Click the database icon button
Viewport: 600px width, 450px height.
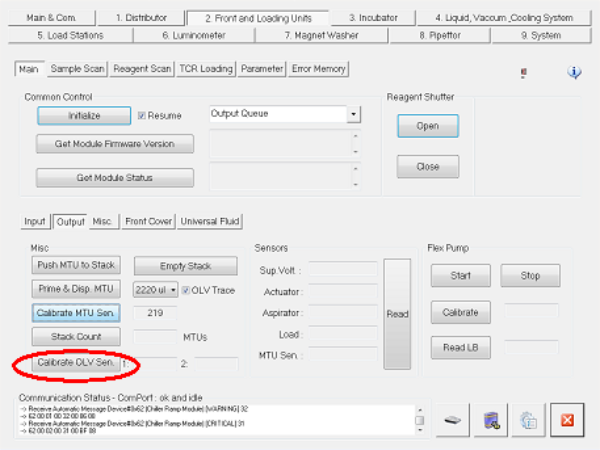click(491, 421)
